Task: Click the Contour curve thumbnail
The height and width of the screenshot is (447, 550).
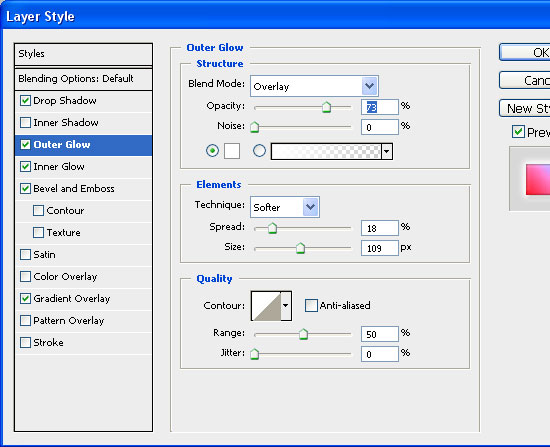Action: point(266,306)
